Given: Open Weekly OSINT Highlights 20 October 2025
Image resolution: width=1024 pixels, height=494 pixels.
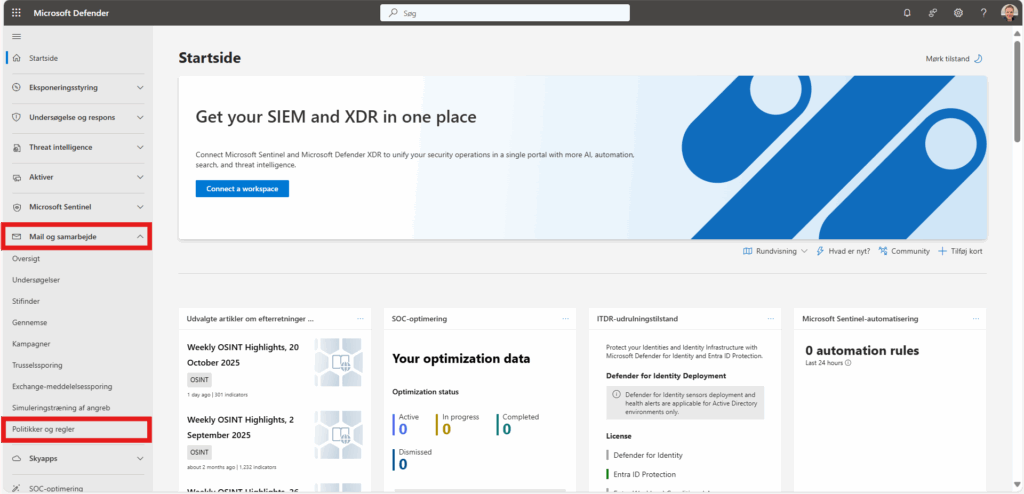Looking at the screenshot, I should point(243,355).
